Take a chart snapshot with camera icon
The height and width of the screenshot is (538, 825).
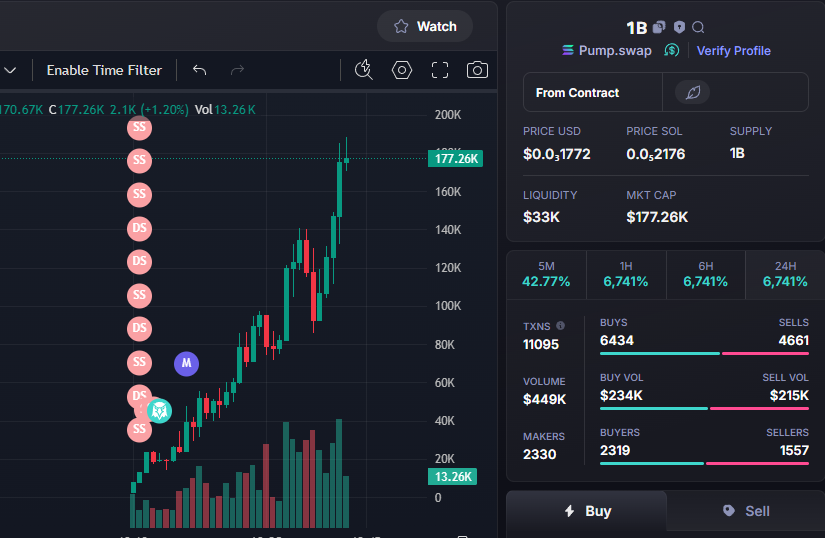[477, 70]
